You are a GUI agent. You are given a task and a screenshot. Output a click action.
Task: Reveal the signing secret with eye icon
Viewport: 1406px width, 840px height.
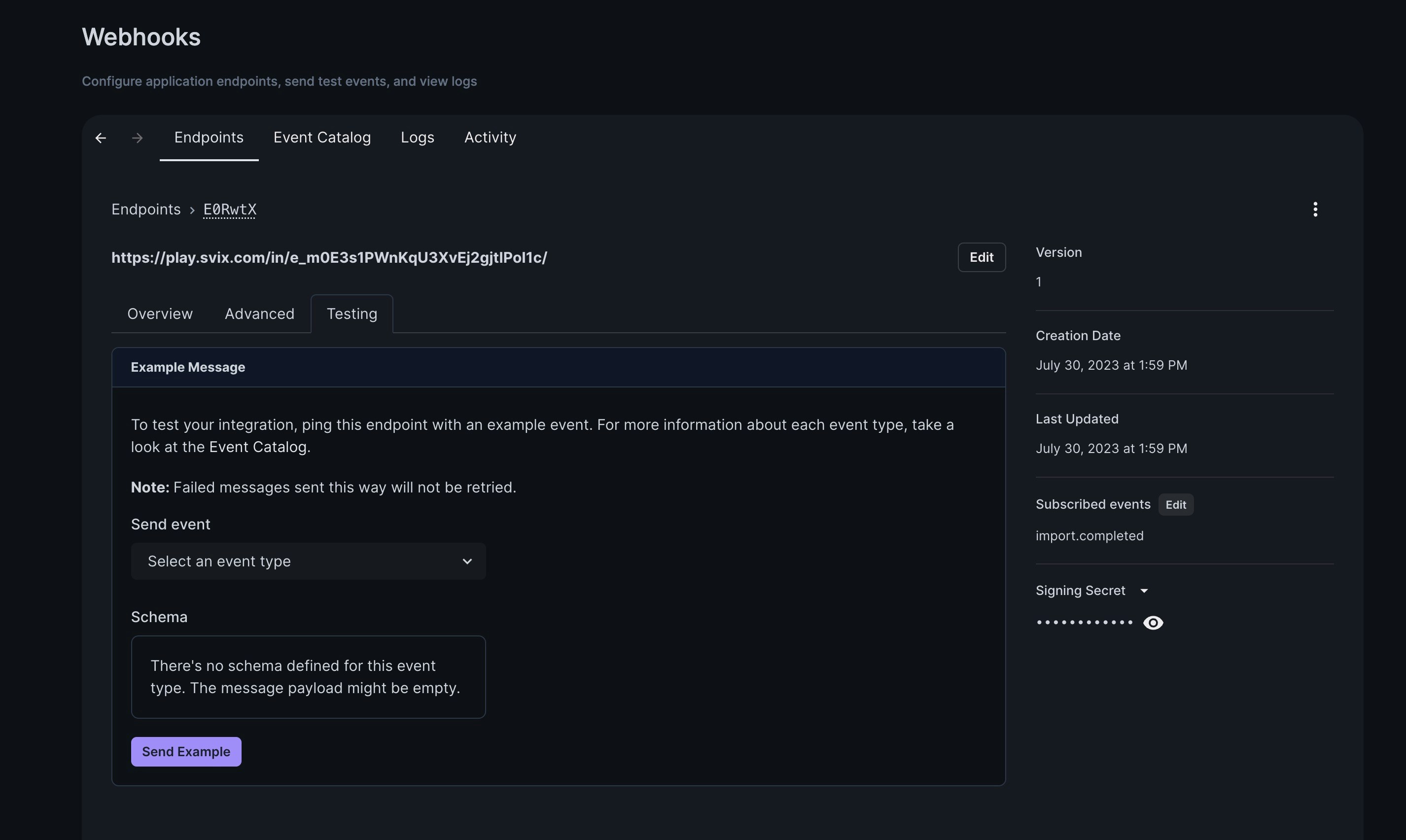tap(1153, 623)
